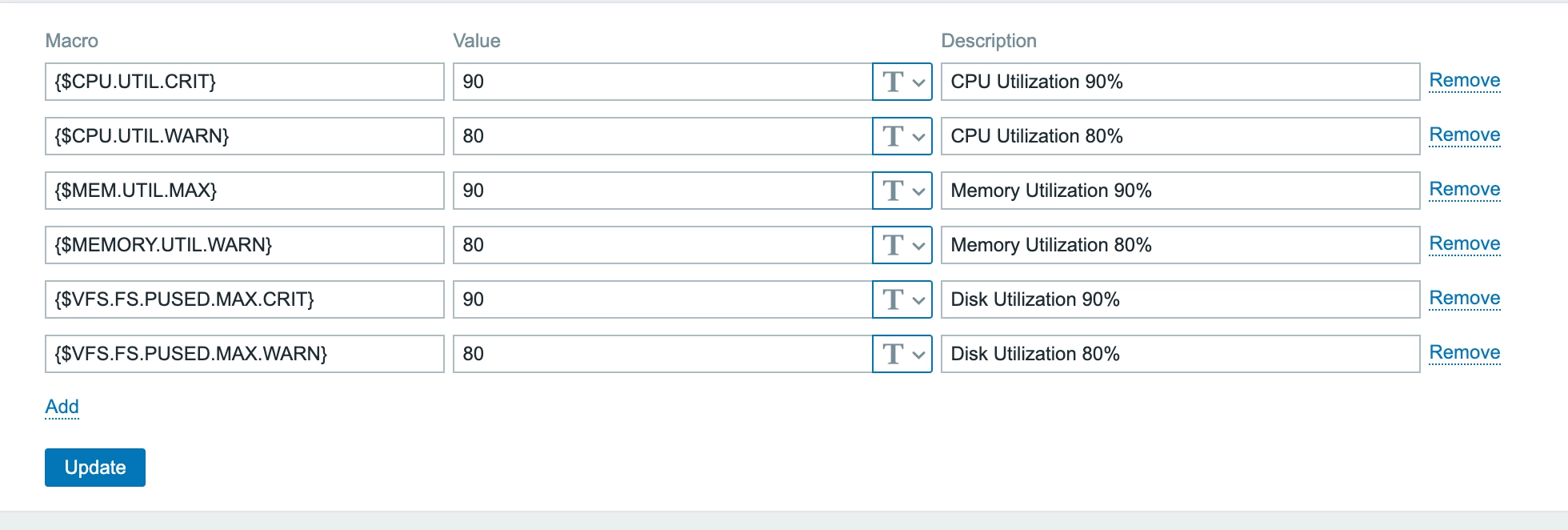This screenshot has height=530, width=1568.
Task: Open value type dropdown for {$MEMORY.UTIL.WARN}
Action: point(902,245)
